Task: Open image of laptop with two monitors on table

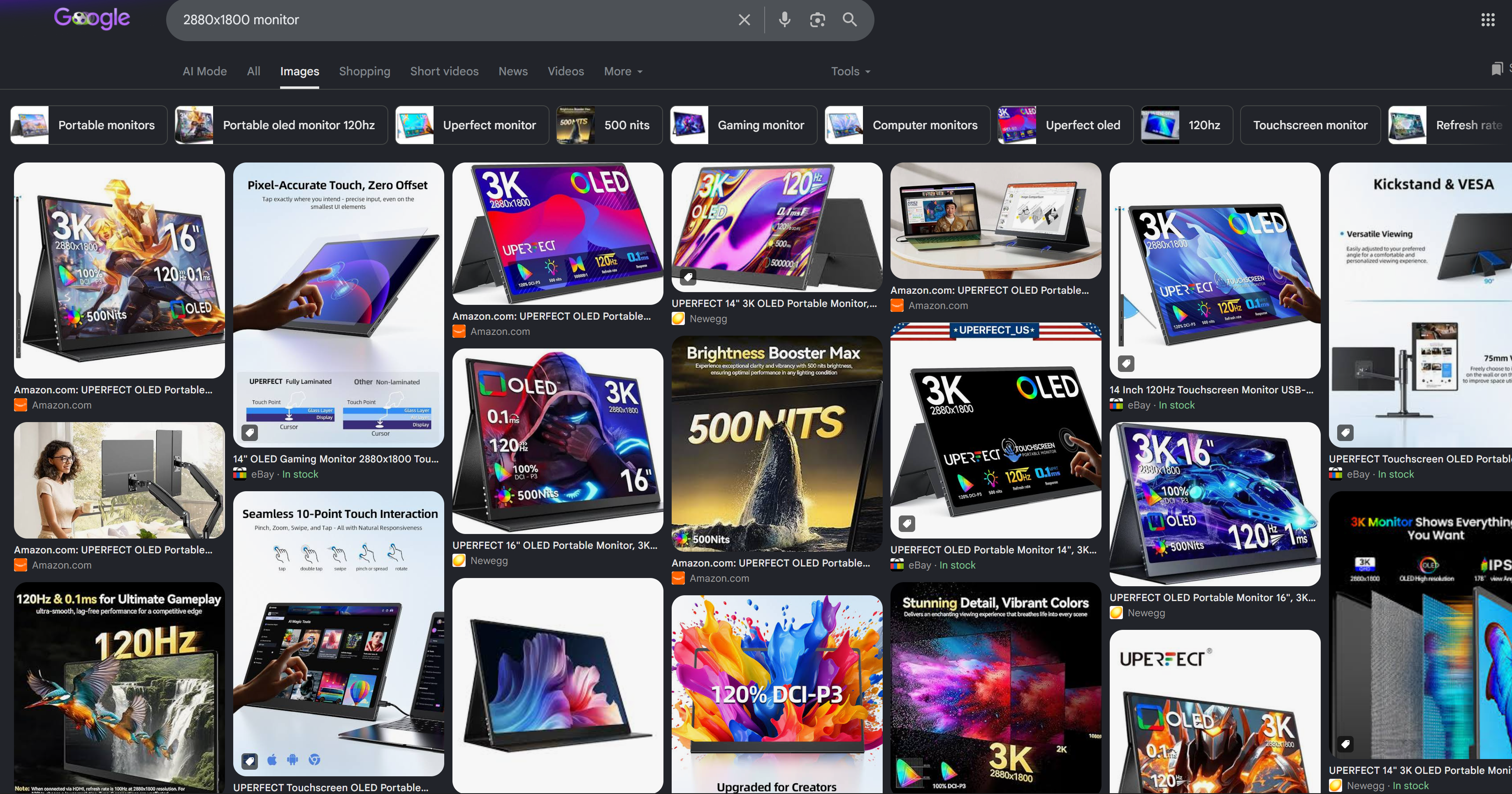Action: pos(995,221)
